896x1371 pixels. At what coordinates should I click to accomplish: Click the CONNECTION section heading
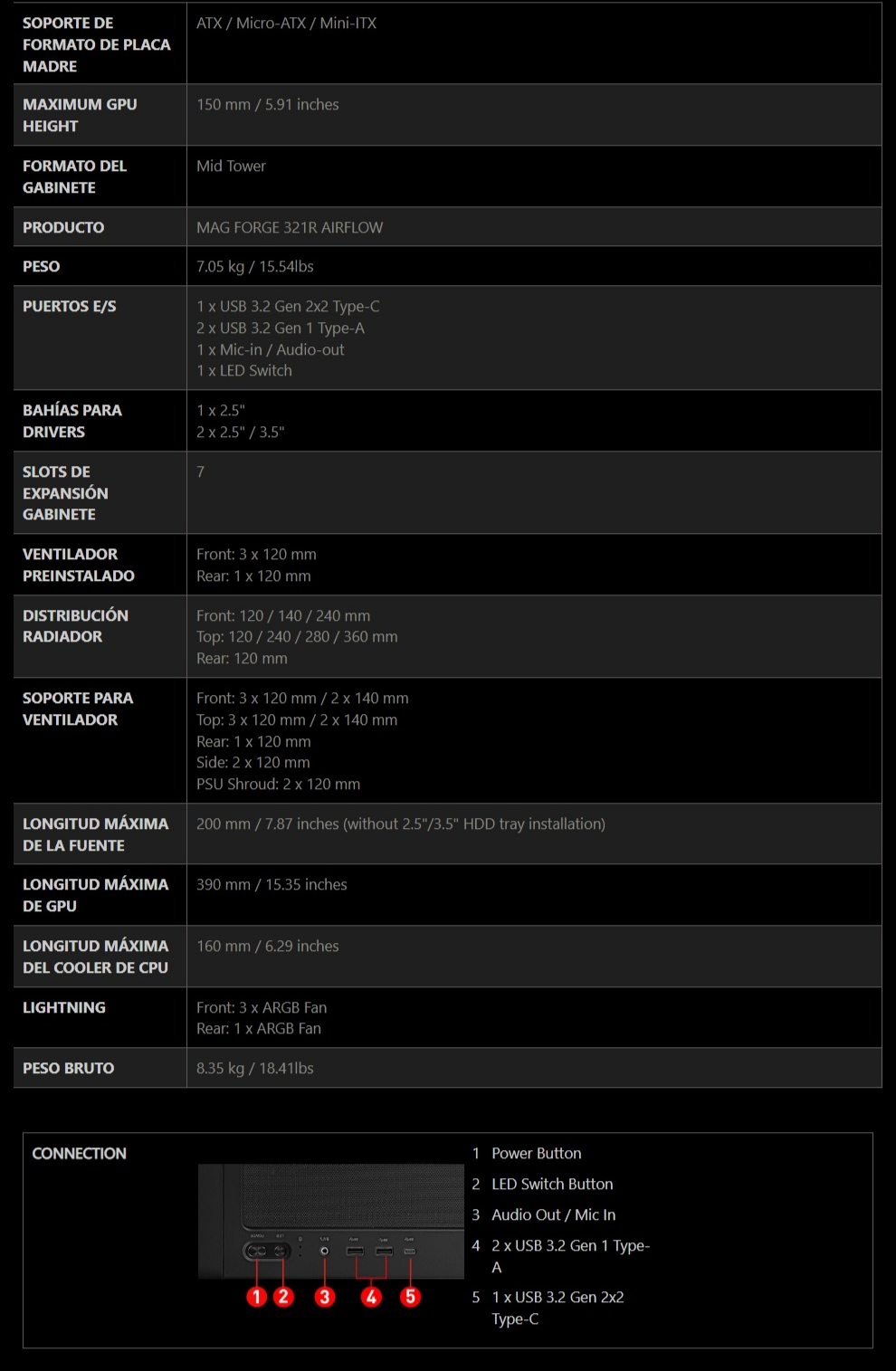click(x=80, y=1154)
